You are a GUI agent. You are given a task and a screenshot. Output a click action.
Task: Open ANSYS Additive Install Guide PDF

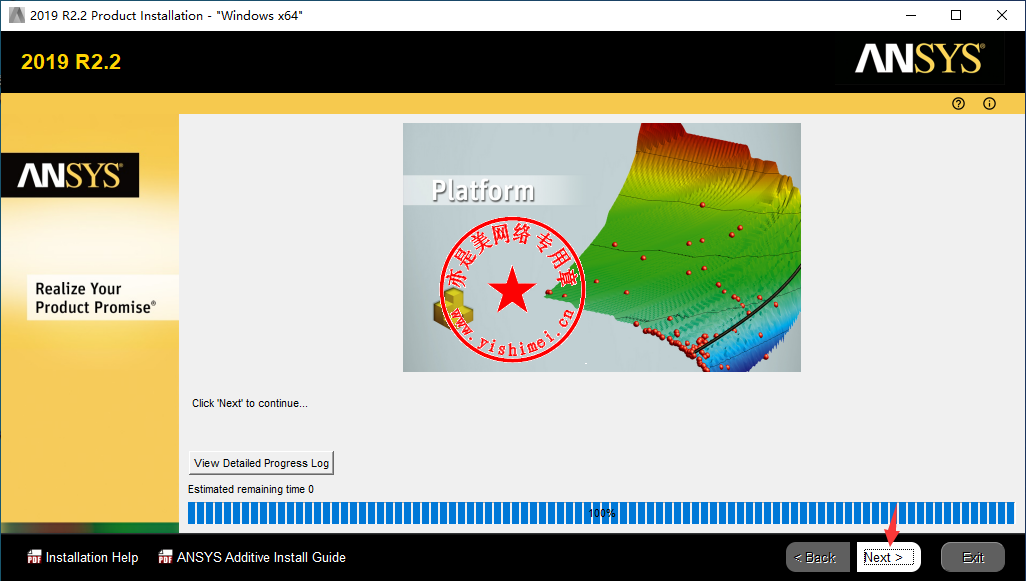point(252,557)
